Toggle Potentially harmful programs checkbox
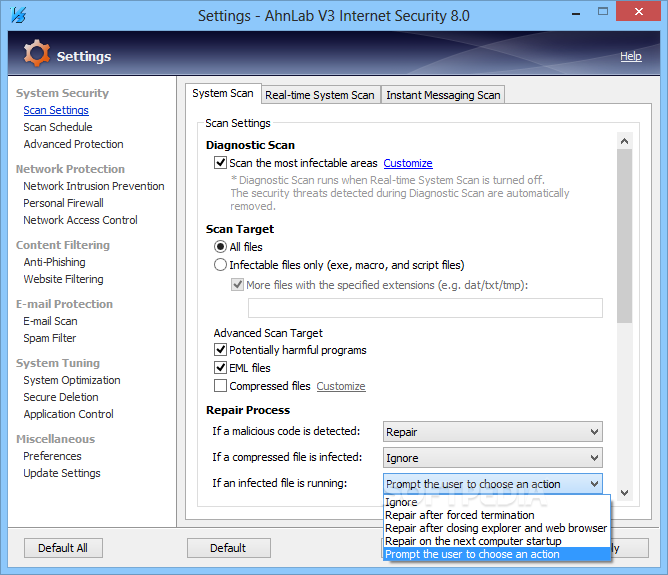668x575 pixels. coord(220,350)
